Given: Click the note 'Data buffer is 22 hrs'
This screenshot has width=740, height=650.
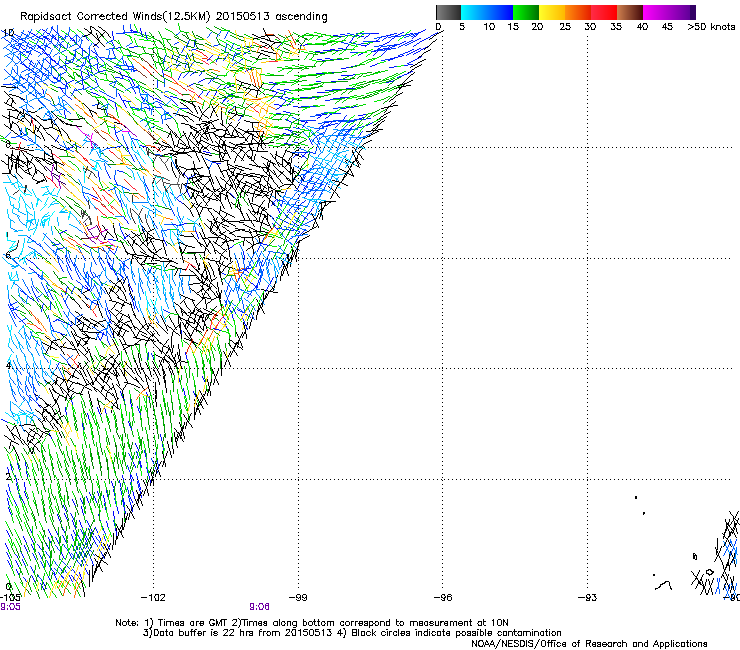Looking at the screenshot, I should click(x=202, y=633).
